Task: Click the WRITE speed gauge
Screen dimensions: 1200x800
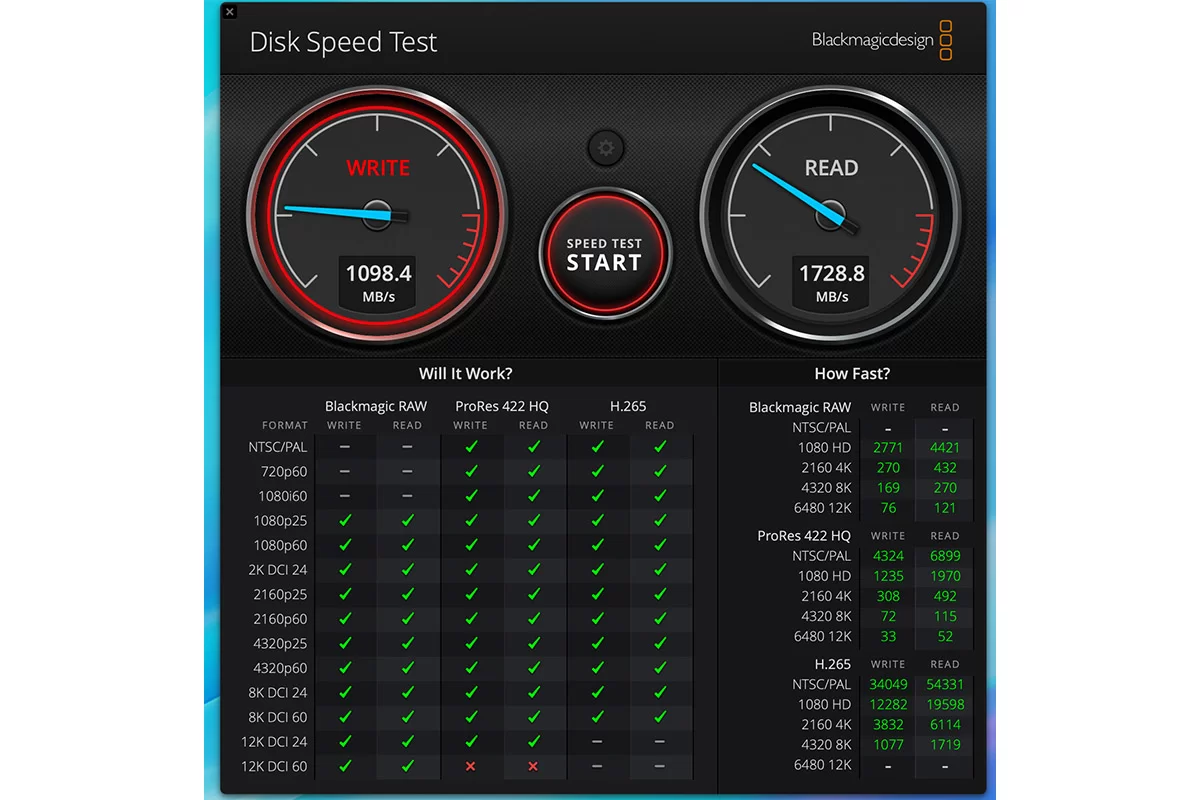Action: pos(377,215)
